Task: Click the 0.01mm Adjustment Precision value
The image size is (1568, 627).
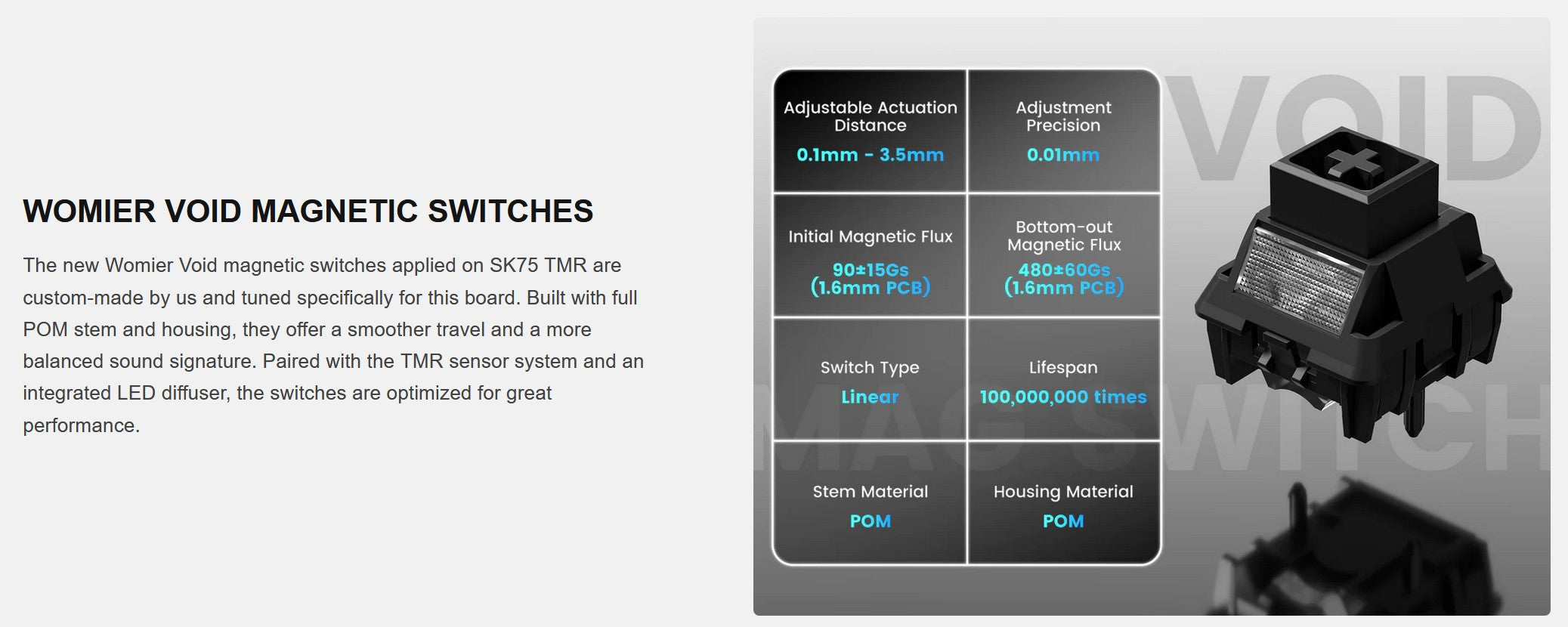Action: pyautogui.click(x=1062, y=155)
